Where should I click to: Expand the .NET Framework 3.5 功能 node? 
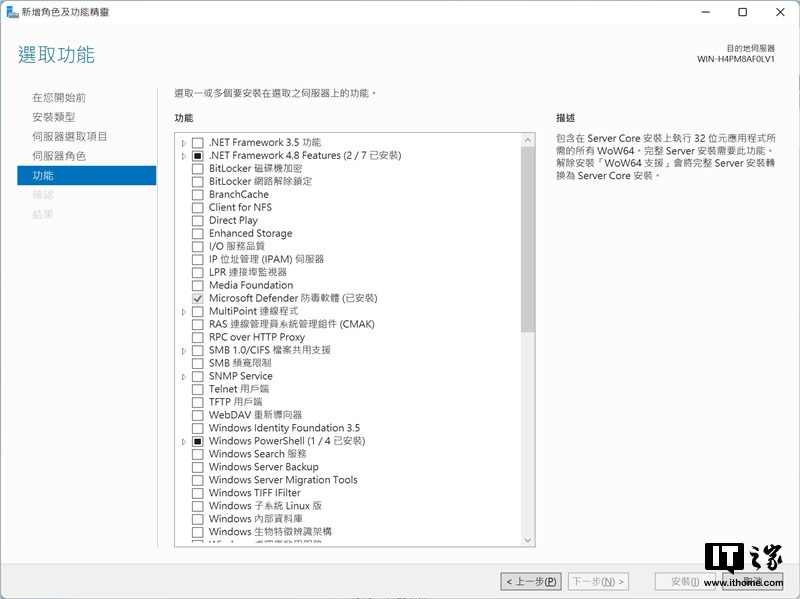click(x=184, y=143)
